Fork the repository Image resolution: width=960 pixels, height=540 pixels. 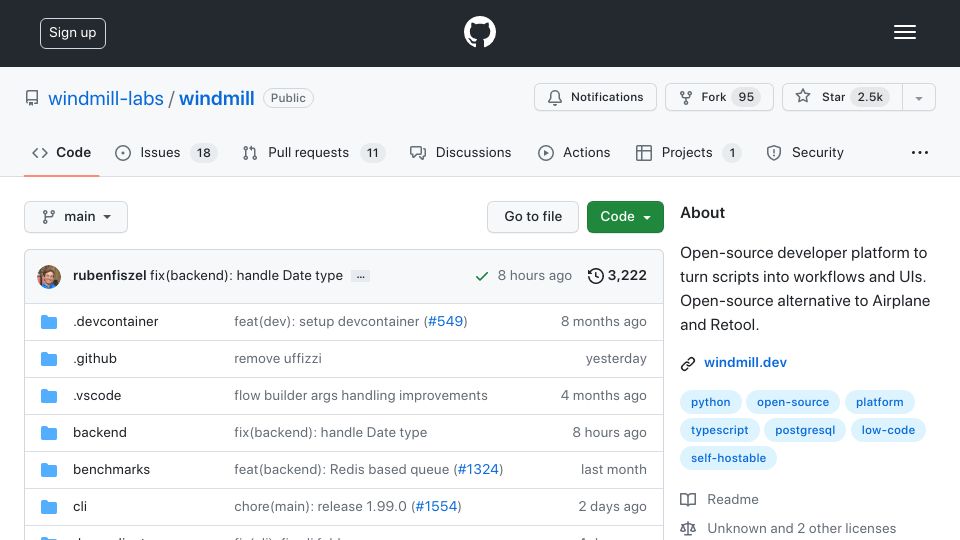click(719, 97)
